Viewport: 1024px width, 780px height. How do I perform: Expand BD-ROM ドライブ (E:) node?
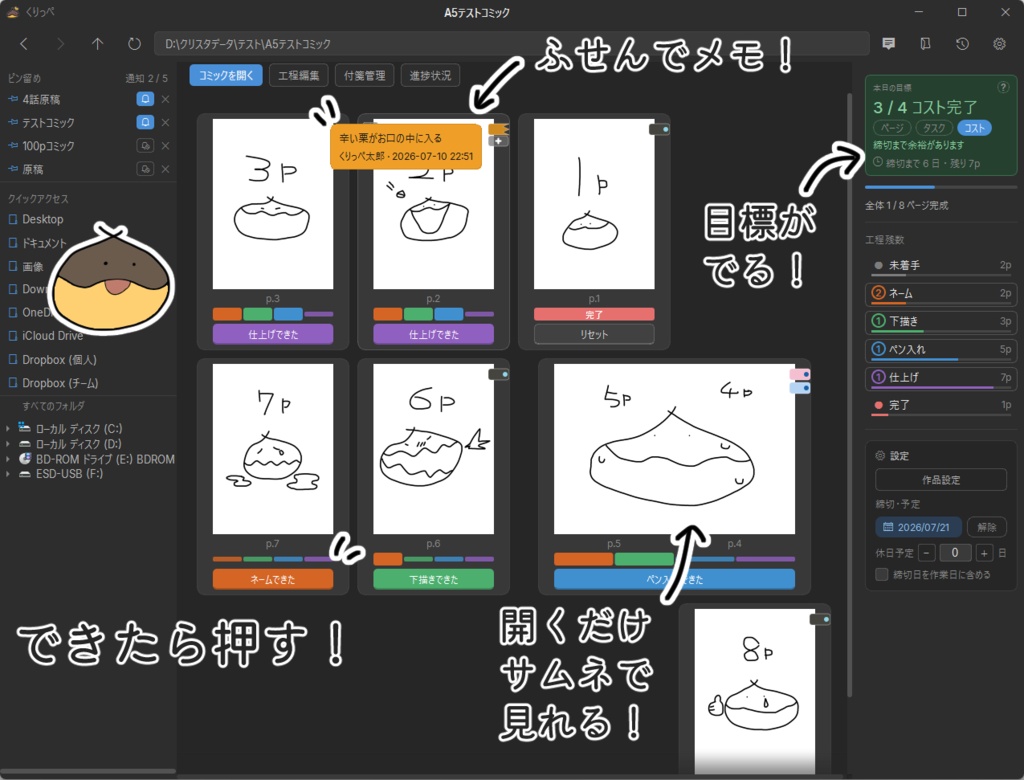click(7, 459)
